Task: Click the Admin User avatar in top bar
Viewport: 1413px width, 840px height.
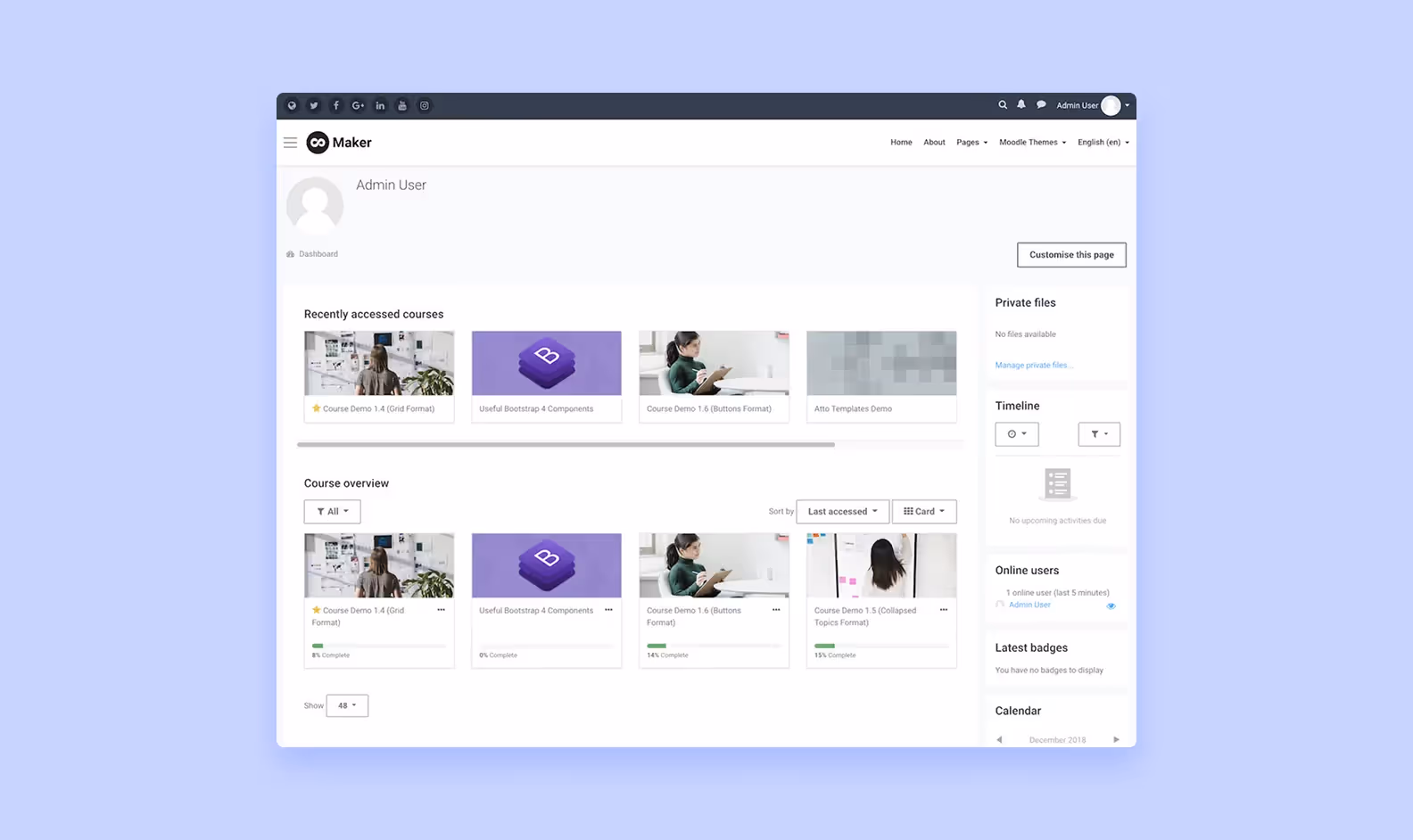Action: (1111, 105)
